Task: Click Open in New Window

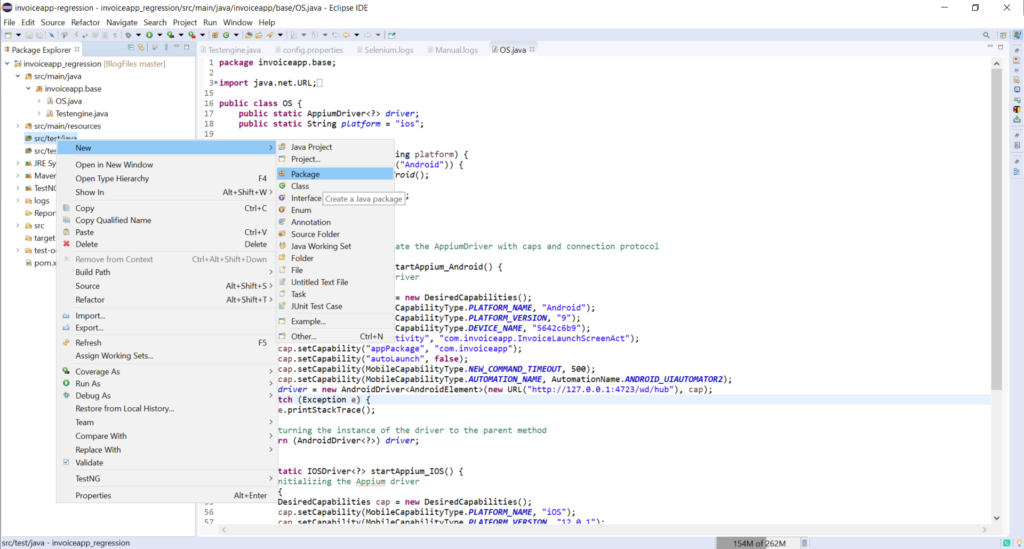Action: [x=167, y=165]
